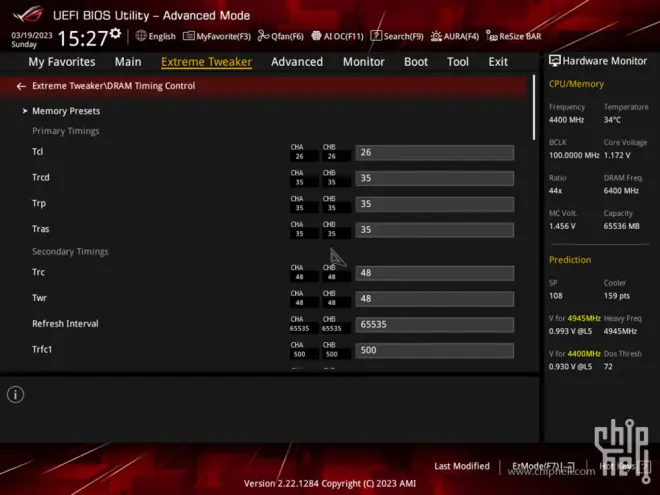This screenshot has height=495, width=660.
Task: Click the Dos Thresh 72 value
Action: tap(608, 367)
